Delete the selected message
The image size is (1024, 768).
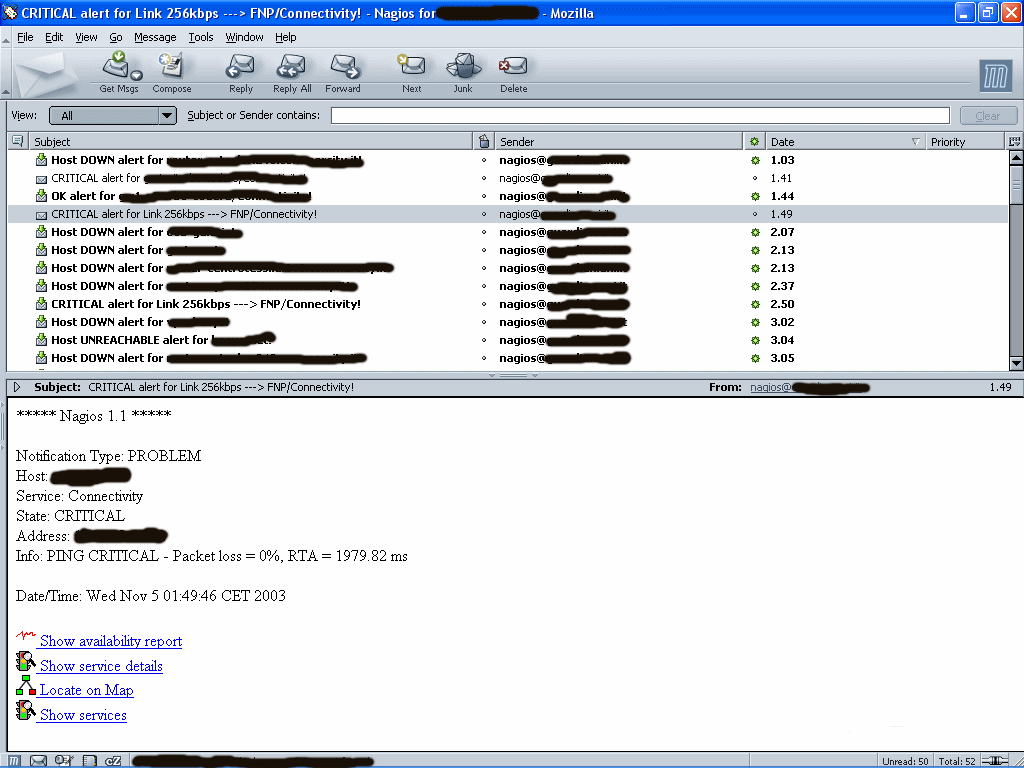tap(513, 66)
